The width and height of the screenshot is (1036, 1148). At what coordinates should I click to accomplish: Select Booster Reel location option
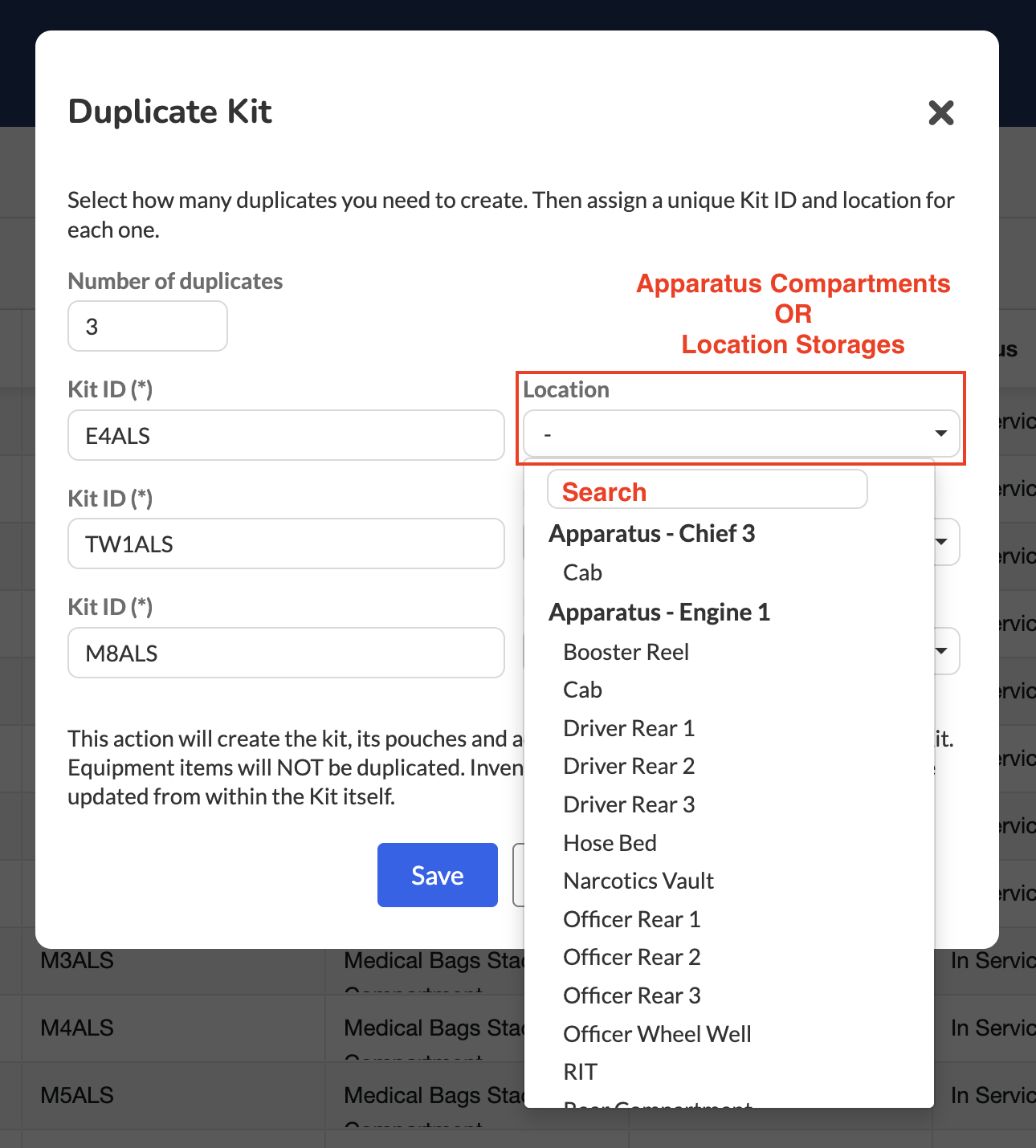(626, 652)
